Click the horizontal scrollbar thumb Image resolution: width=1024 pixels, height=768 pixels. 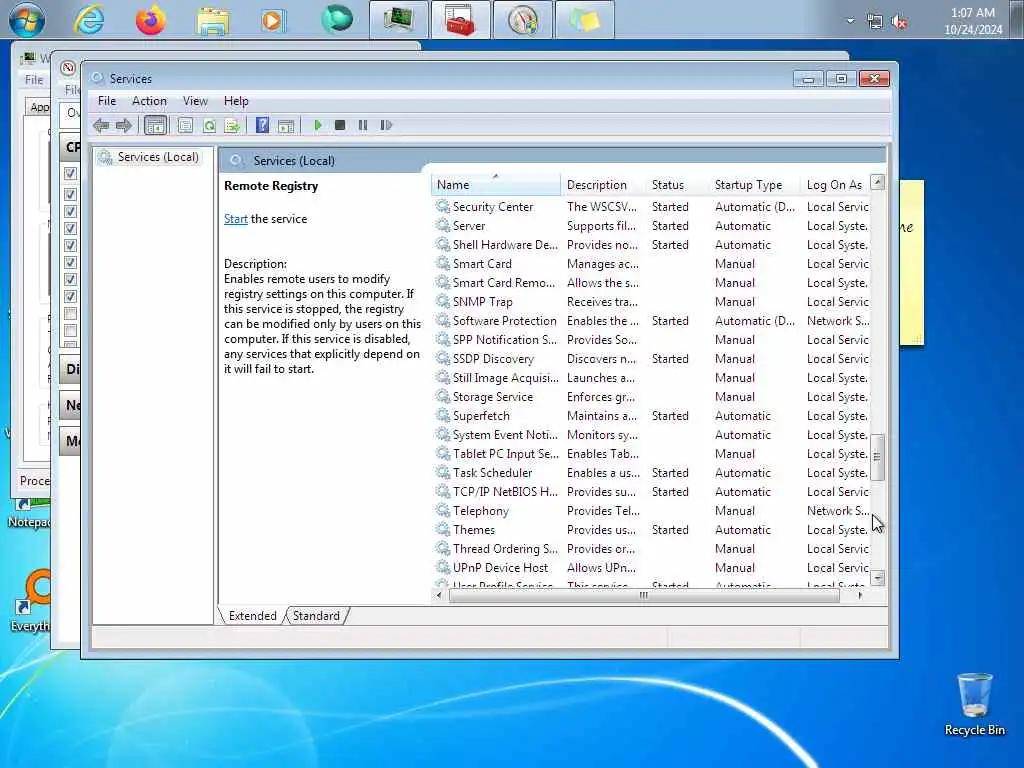coord(644,595)
